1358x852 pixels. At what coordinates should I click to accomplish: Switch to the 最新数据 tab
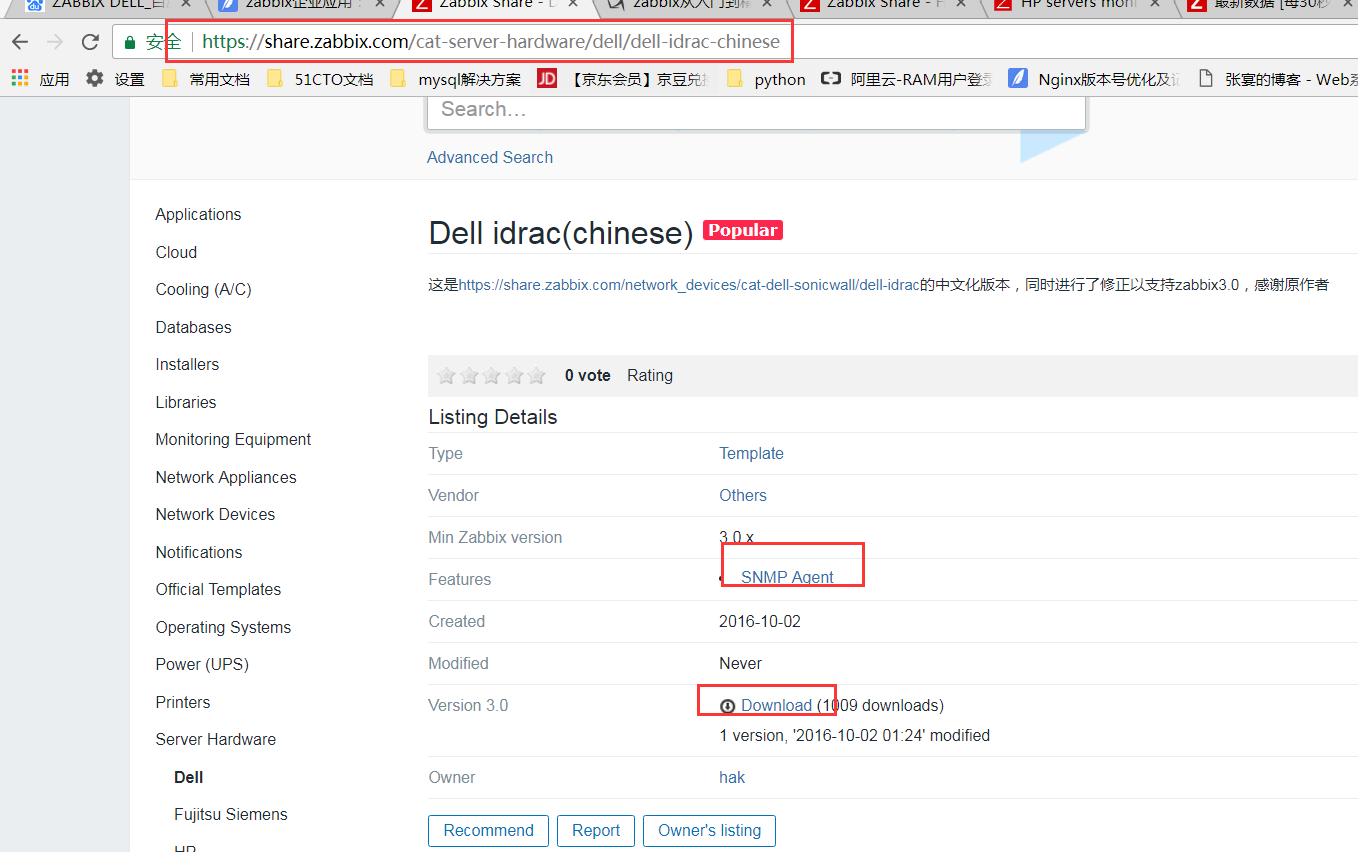pos(1270,5)
